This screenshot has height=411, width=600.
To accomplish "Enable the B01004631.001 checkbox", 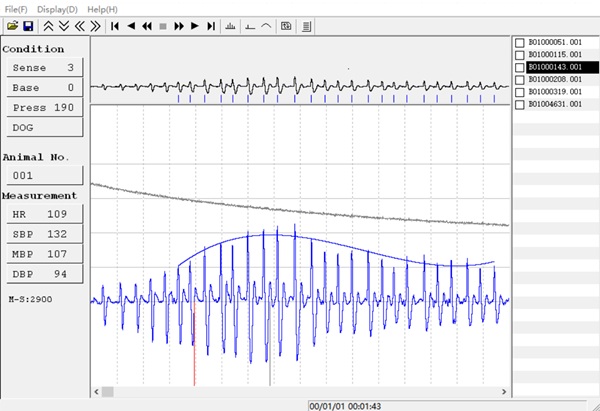I will pos(519,104).
